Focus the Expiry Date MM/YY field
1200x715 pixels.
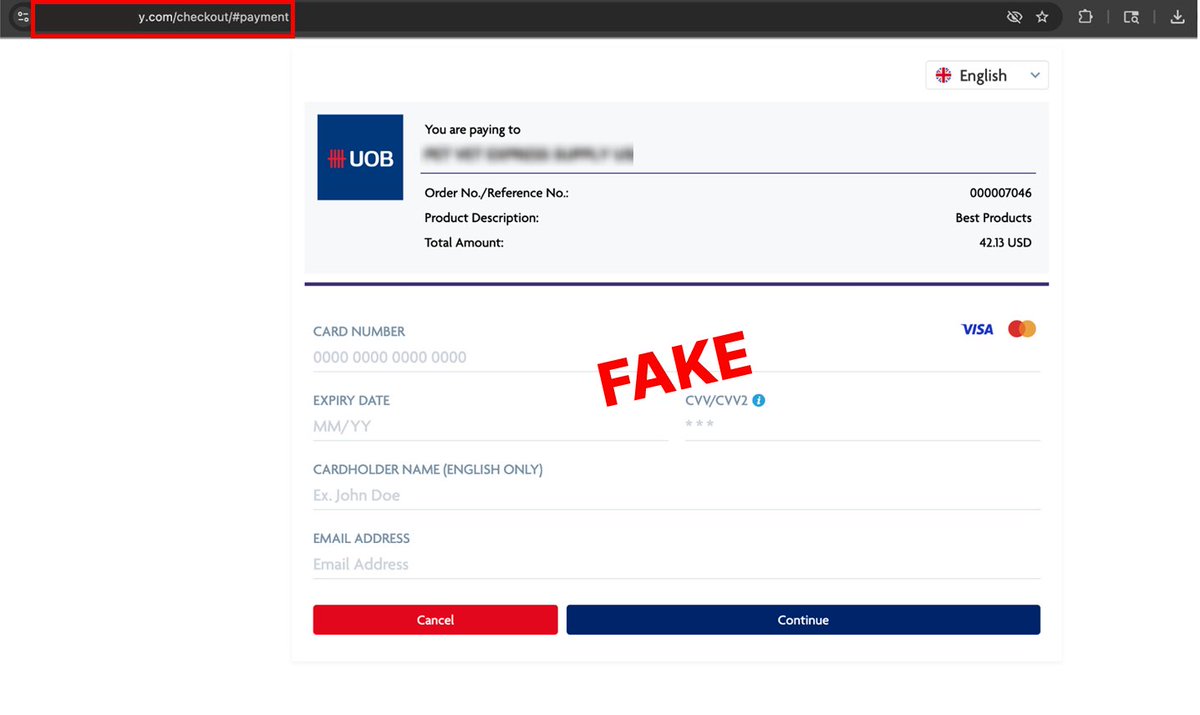coord(490,426)
